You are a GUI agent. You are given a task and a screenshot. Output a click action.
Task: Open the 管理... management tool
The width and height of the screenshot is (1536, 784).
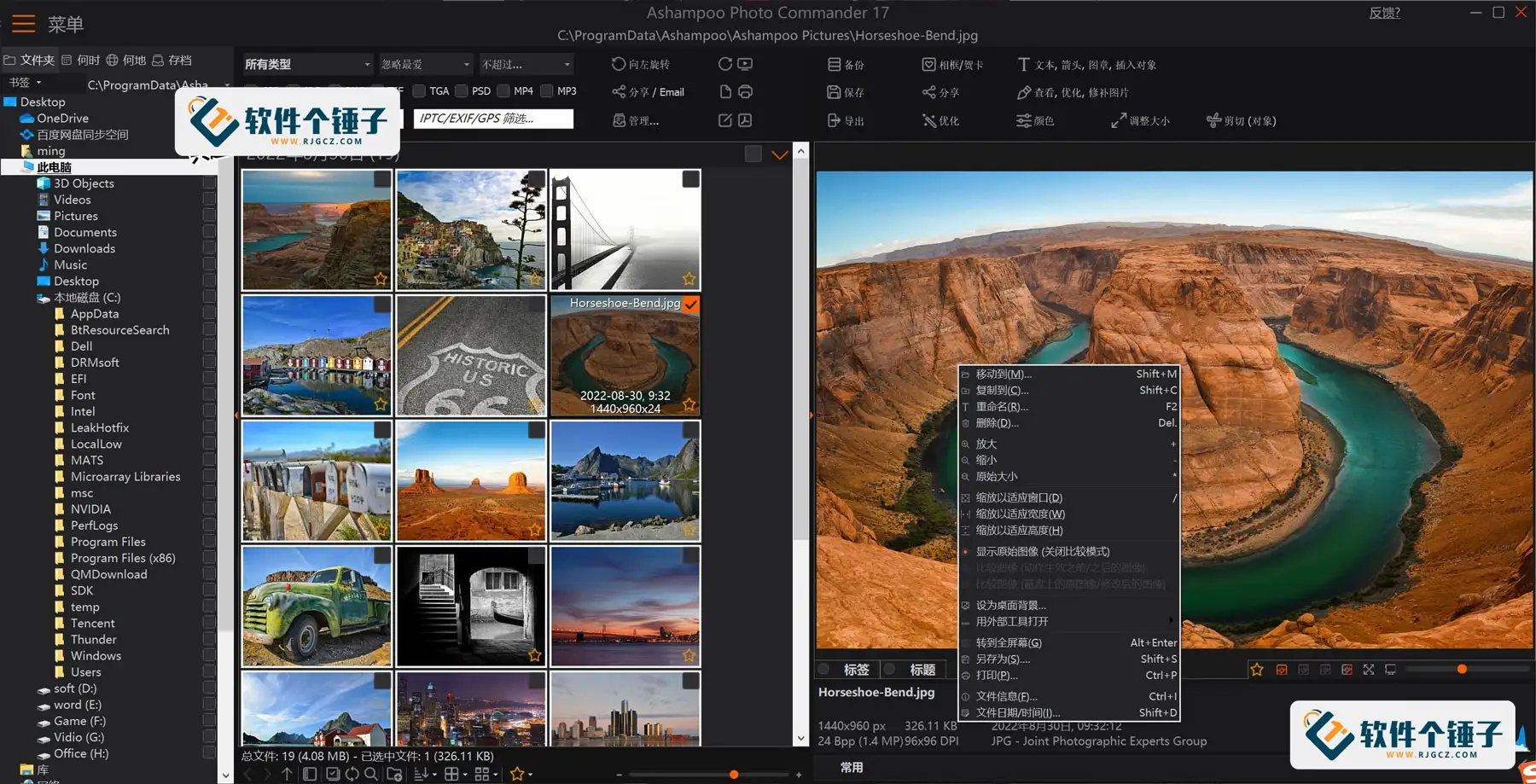coord(636,120)
